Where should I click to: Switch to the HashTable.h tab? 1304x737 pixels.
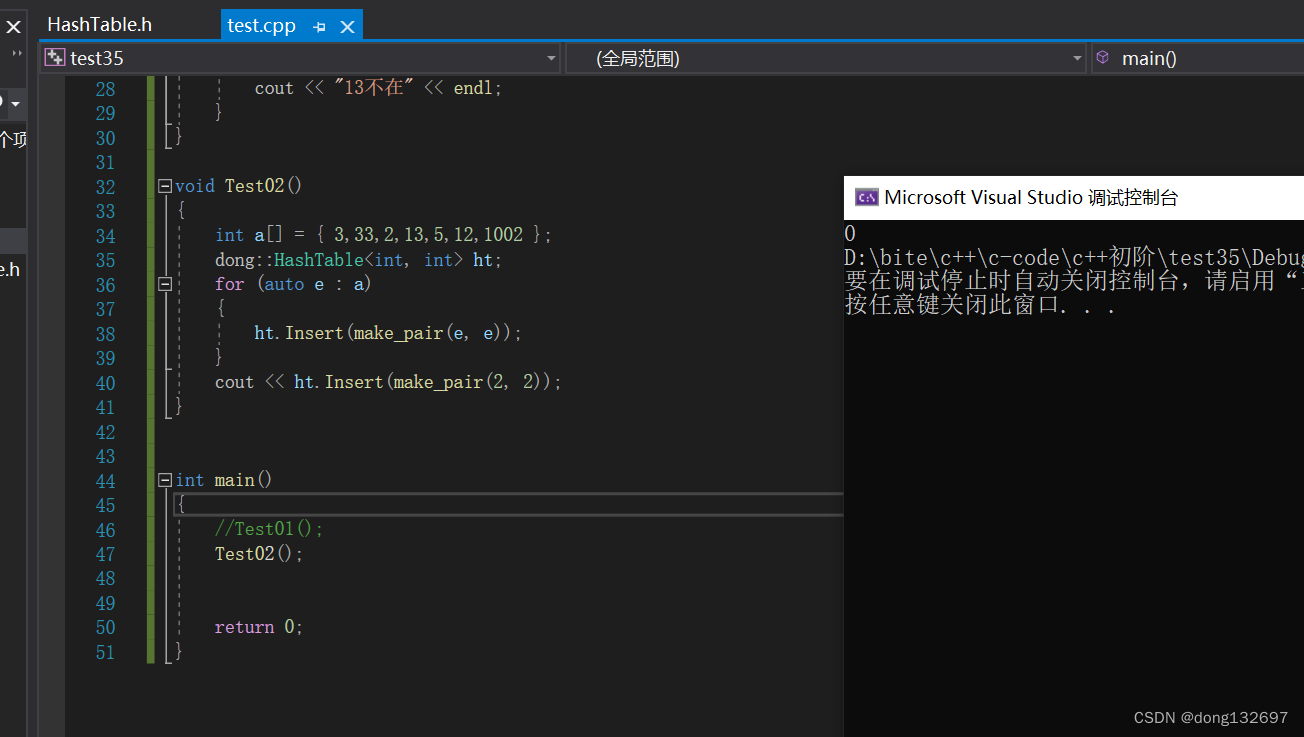(100, 25)
